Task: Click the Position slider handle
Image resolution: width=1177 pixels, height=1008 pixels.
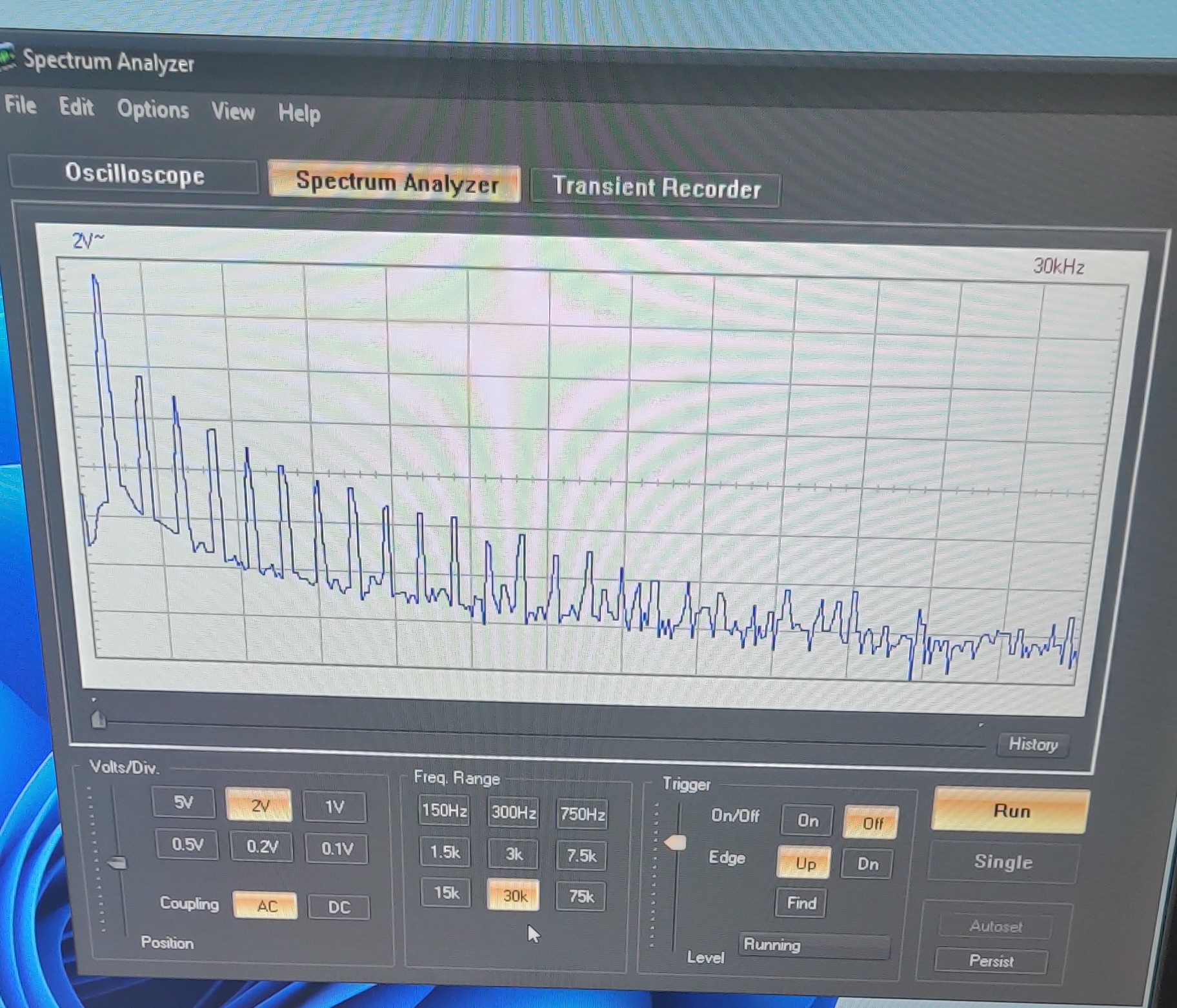Action: [117, 863]
